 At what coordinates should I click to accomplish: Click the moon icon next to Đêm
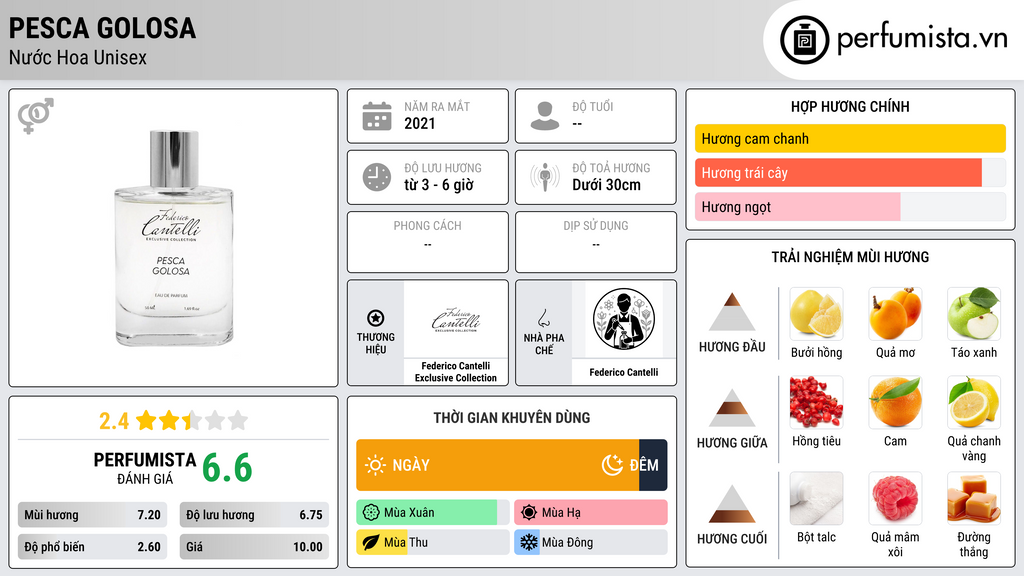click(612, 465)
